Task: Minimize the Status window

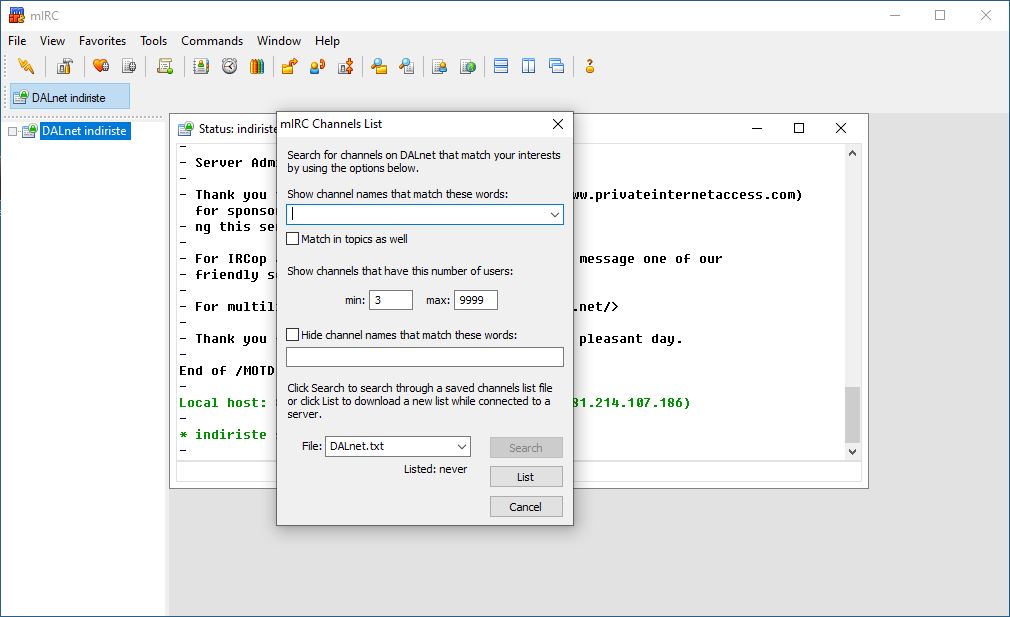Action: click(757, 128)
